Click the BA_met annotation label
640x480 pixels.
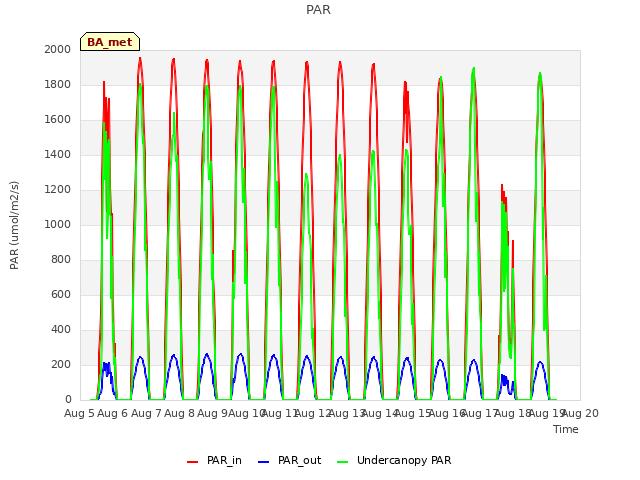110,42
